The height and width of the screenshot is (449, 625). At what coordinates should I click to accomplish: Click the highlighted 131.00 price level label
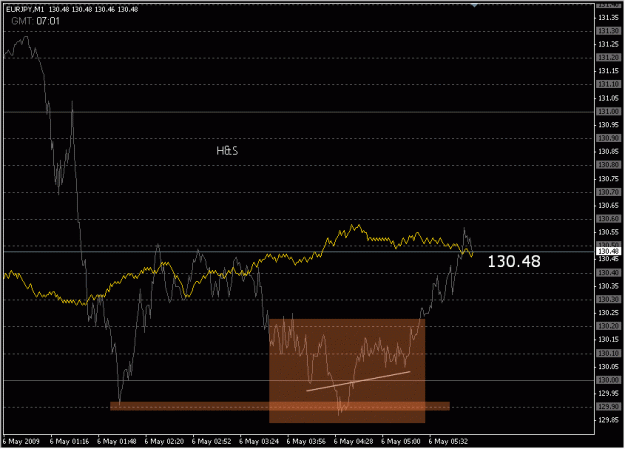[608, 112]
